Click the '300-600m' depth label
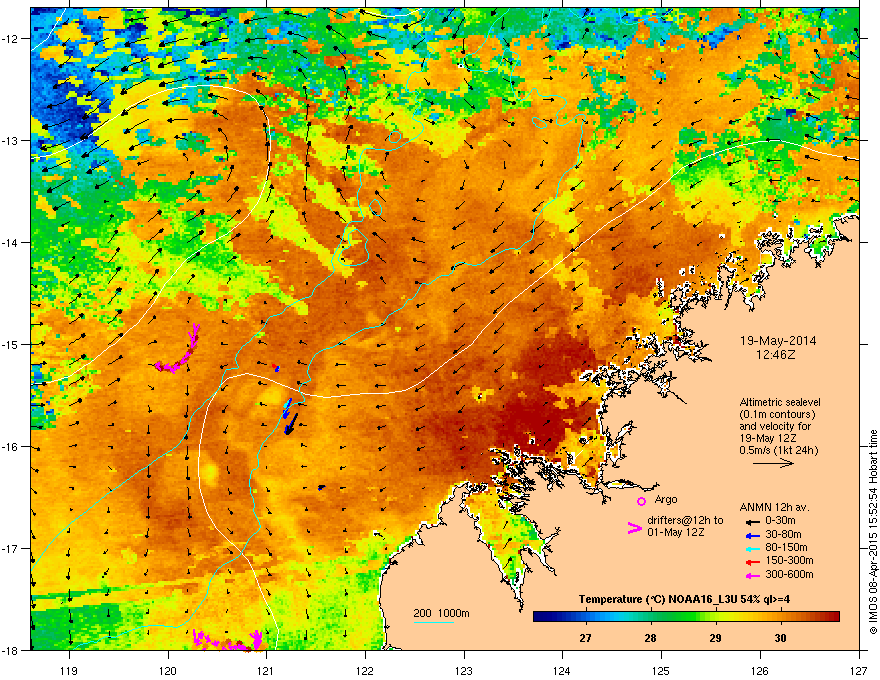 tap(789, 574)
